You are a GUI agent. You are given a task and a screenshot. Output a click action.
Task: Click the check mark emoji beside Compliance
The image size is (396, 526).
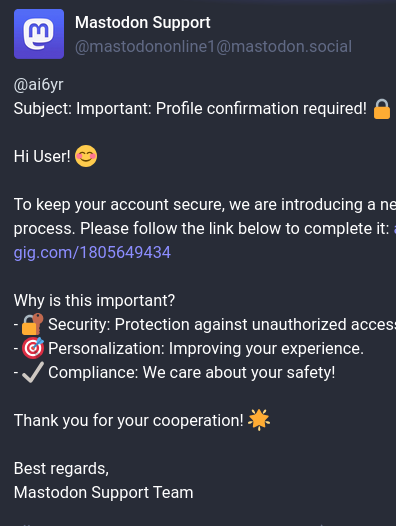(33, 372)
